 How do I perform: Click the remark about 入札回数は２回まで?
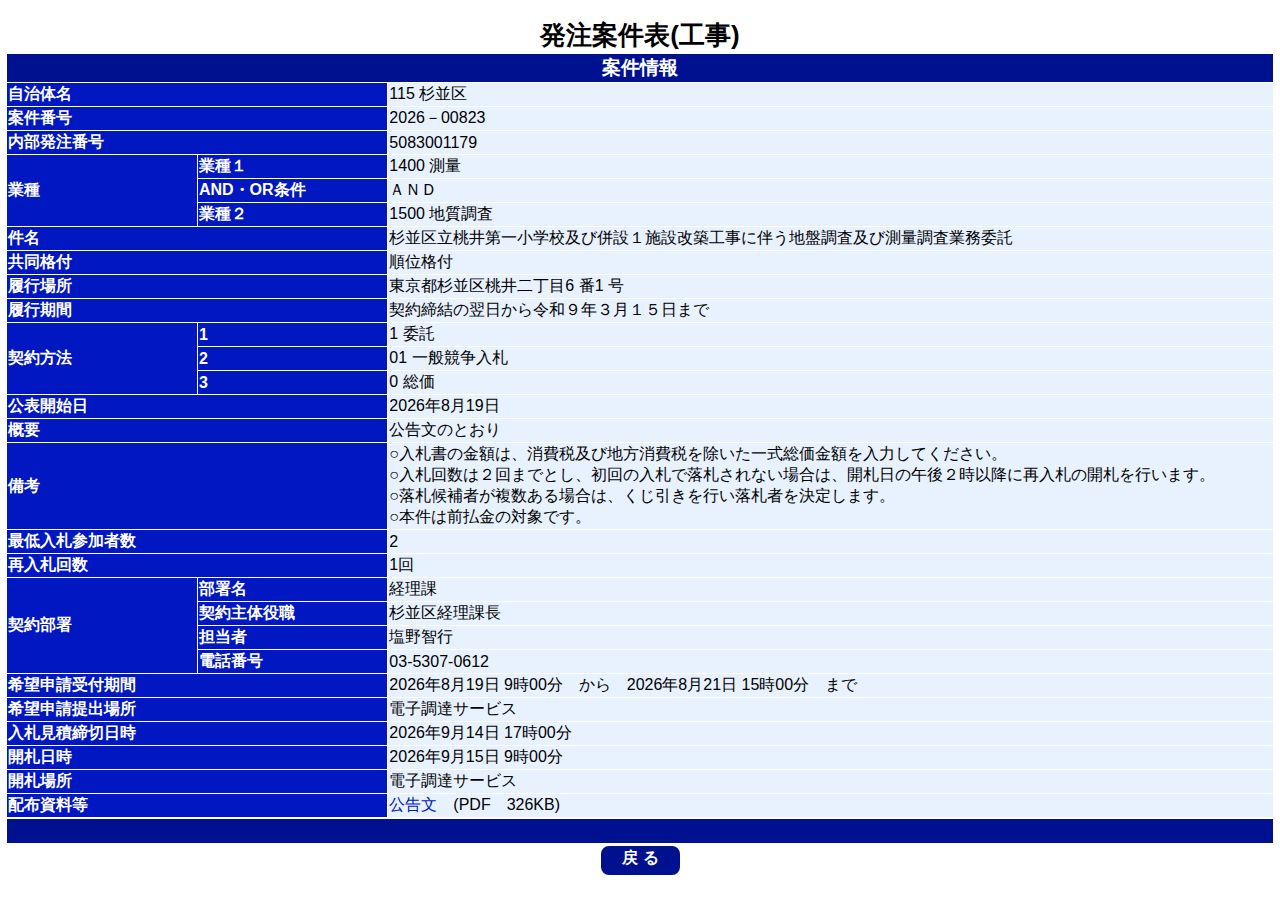[x=799, y=475]
